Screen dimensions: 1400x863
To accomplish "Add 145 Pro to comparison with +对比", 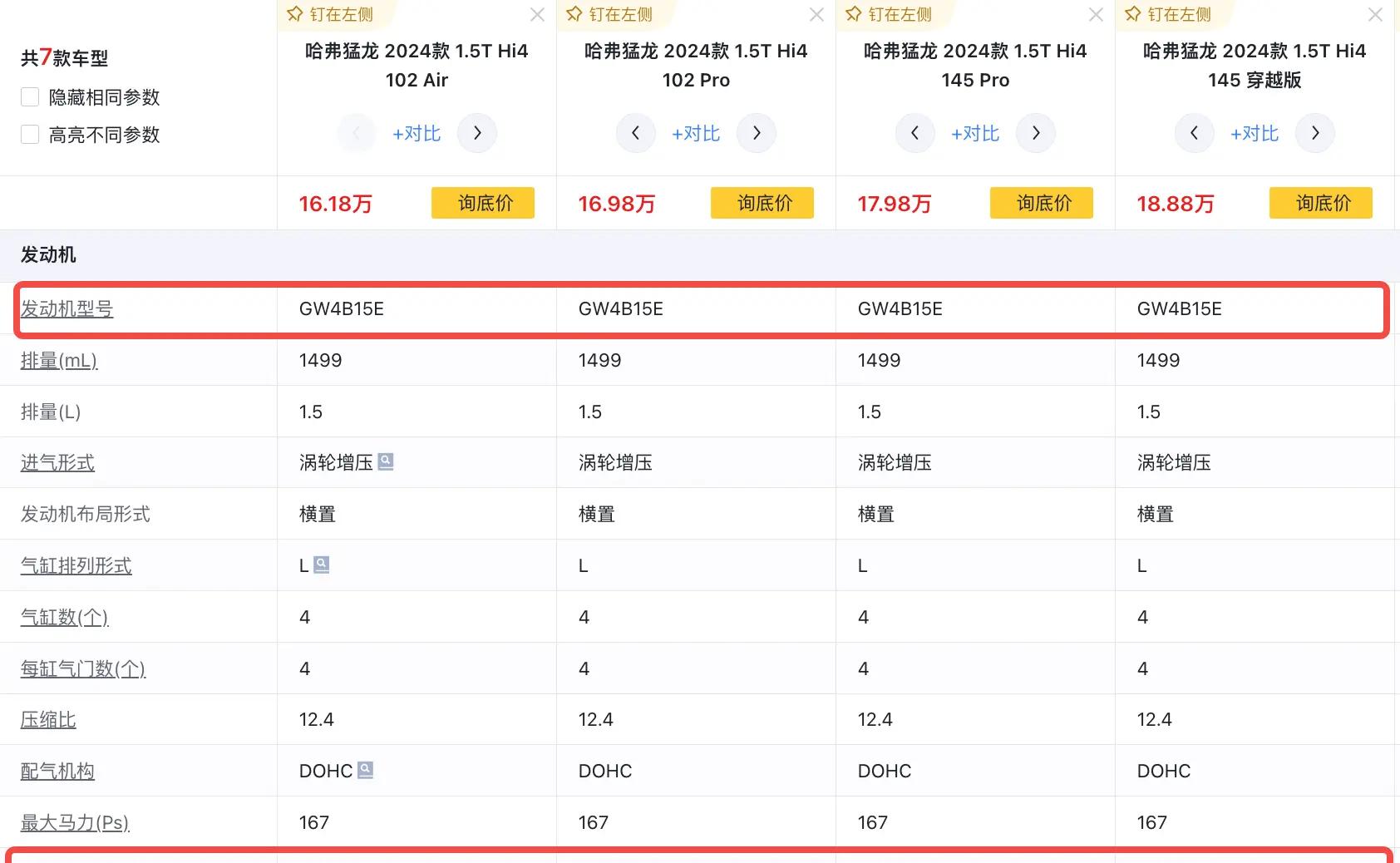I will (975, 134).
